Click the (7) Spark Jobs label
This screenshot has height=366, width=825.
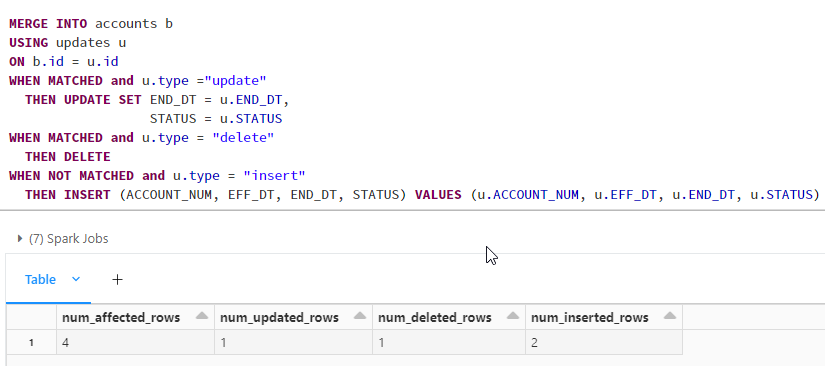click(68, 239)
